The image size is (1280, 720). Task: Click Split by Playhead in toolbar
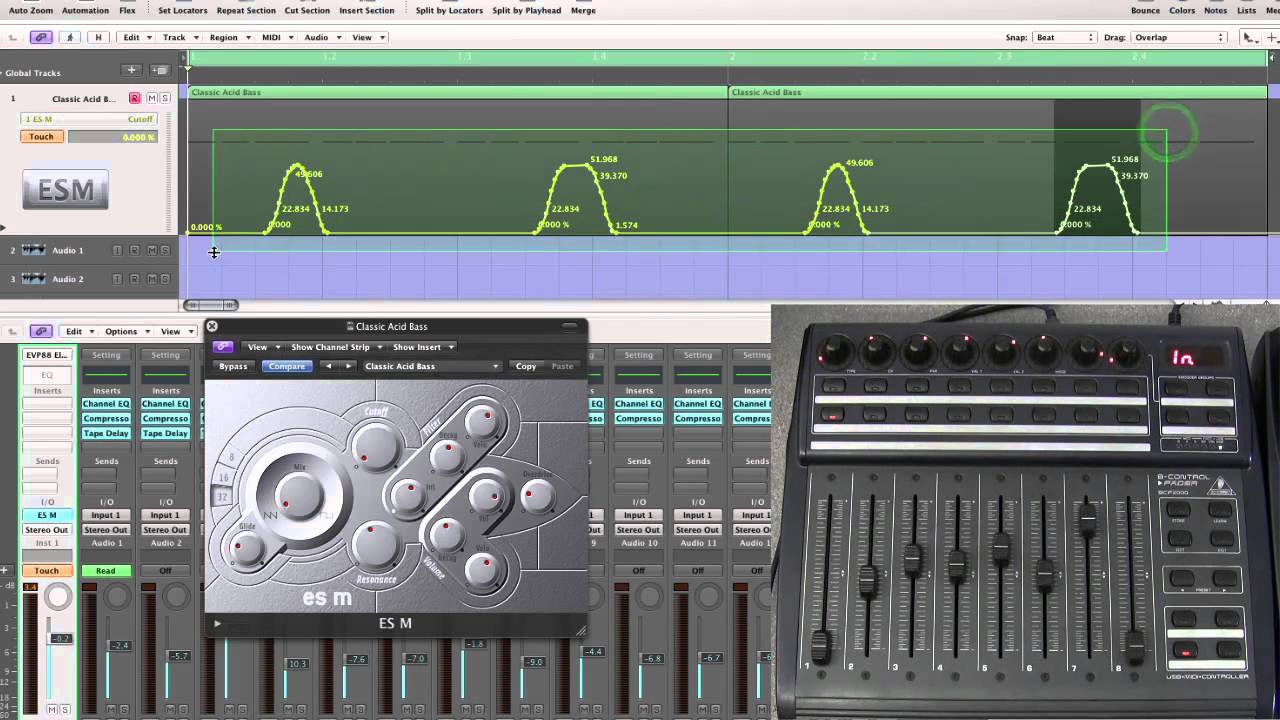[x=526, y=10]
